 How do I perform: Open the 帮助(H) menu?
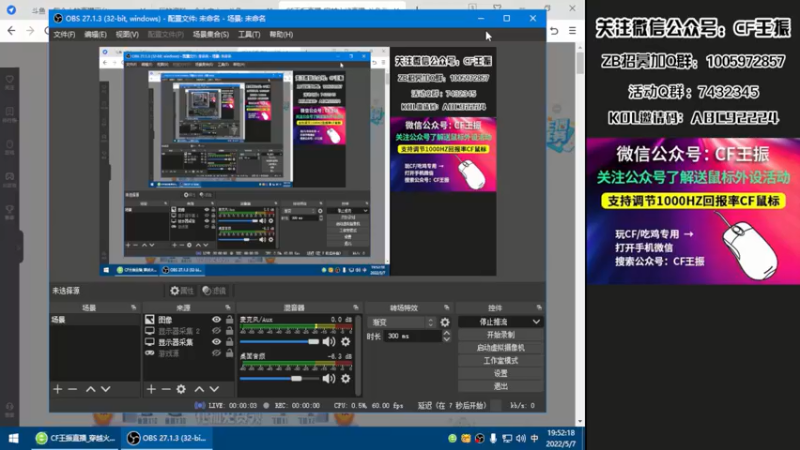(x=281, y=34)
